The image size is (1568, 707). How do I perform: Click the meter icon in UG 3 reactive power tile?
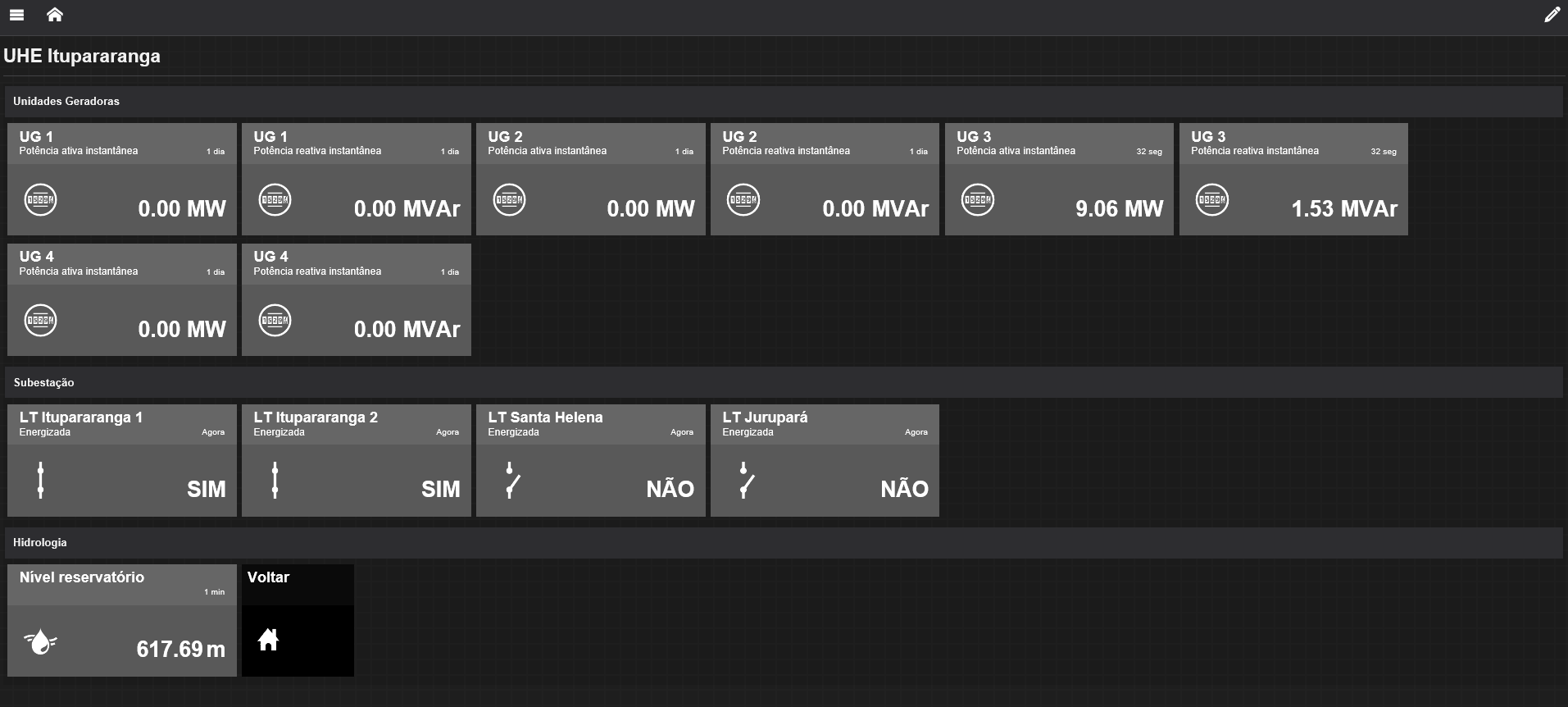tap(1211, 200)
